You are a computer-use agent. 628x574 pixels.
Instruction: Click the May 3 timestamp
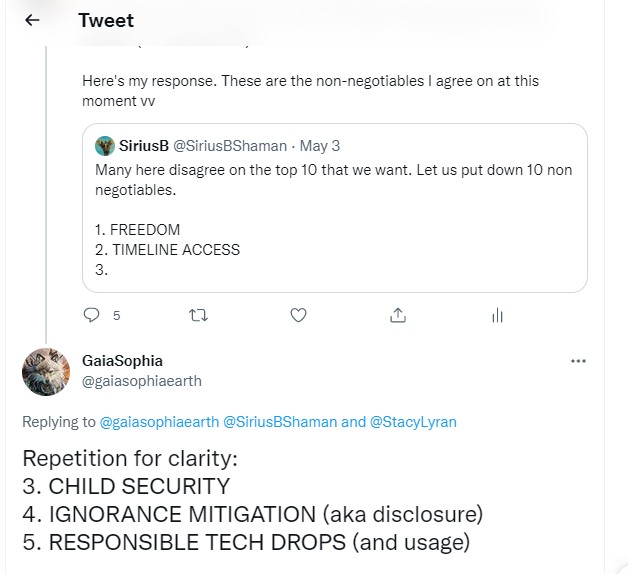pos(320,146)
